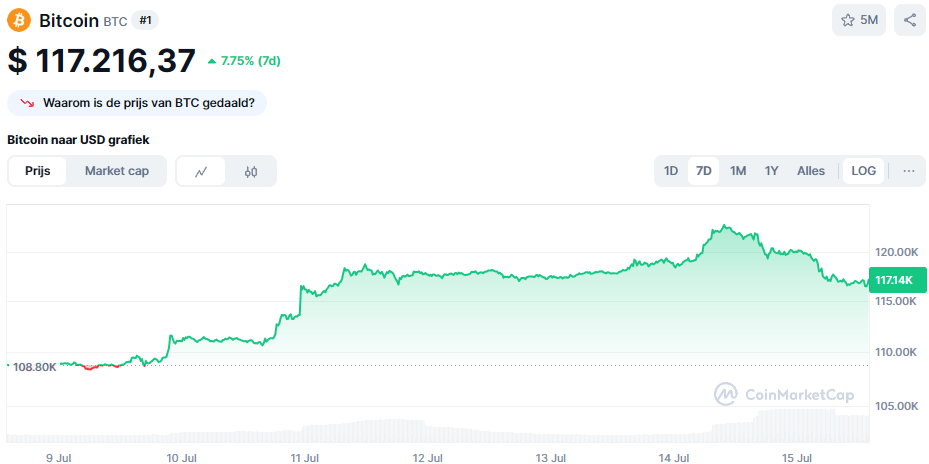Image resolution: width=929 pixels, height=464 pixels.
Task: Click the 9 Jul date label
Action: coord(59,458)
